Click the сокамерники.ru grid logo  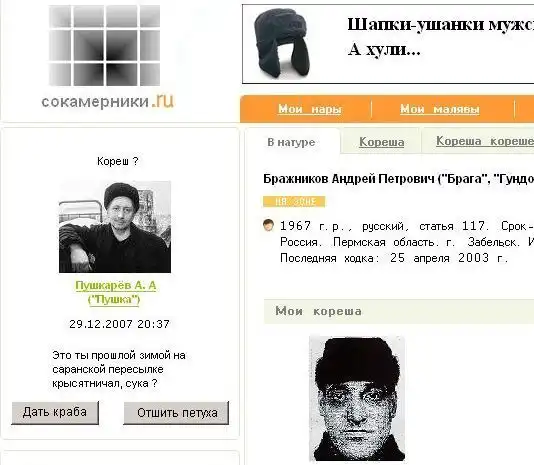tap(104, 45)
